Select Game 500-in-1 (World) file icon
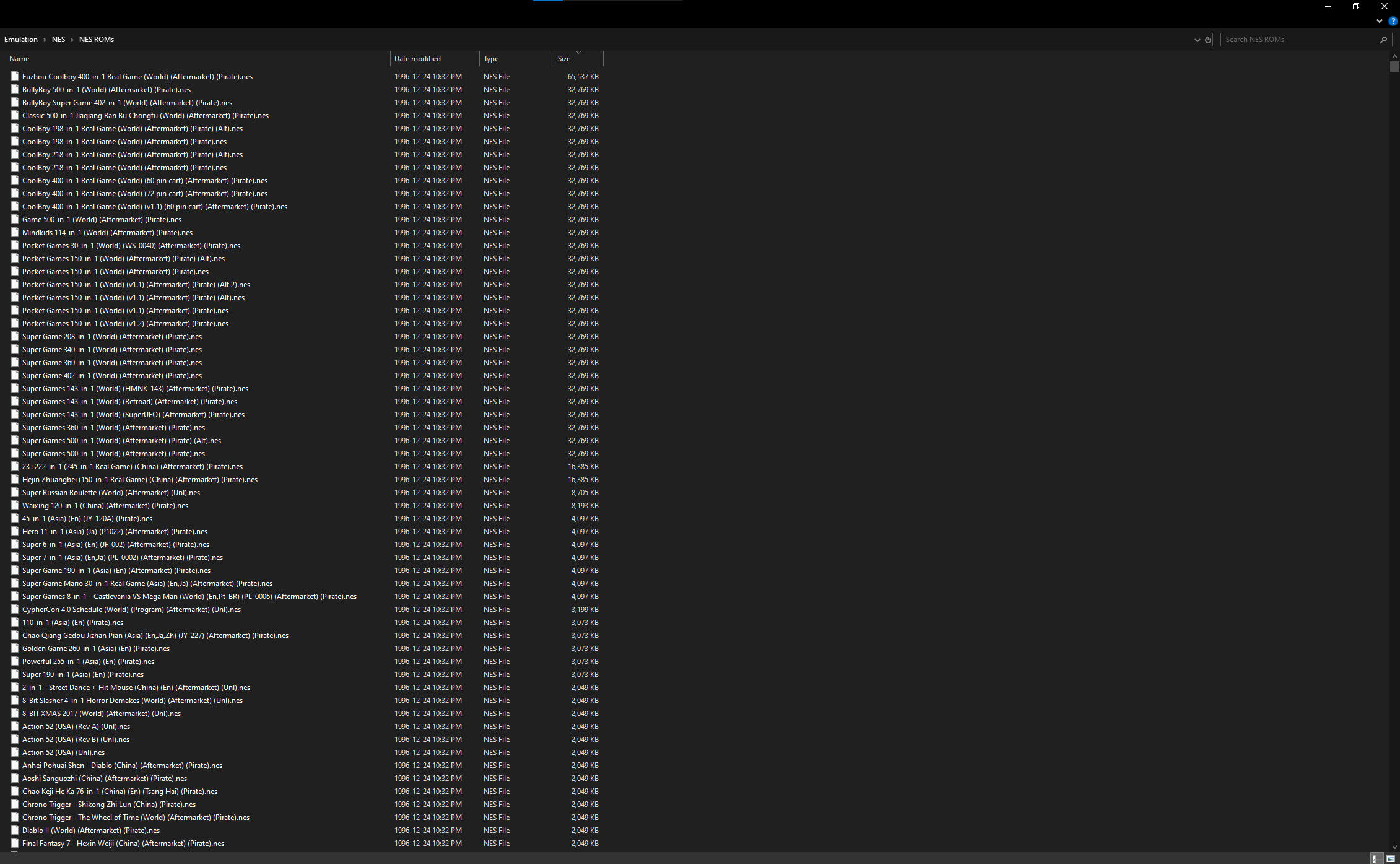Viewport: 1400px width, 864px height. [x=14, y=220]
